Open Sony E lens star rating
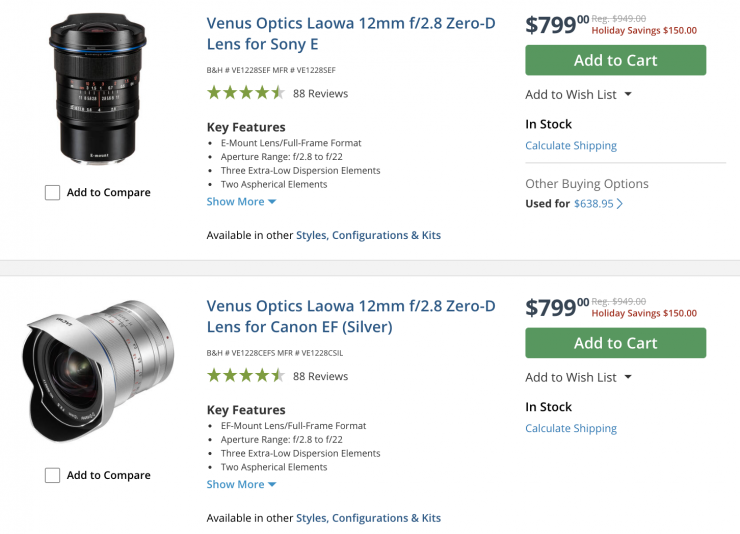The height and width of the screenshot is (534, 740). click(245, 93)
